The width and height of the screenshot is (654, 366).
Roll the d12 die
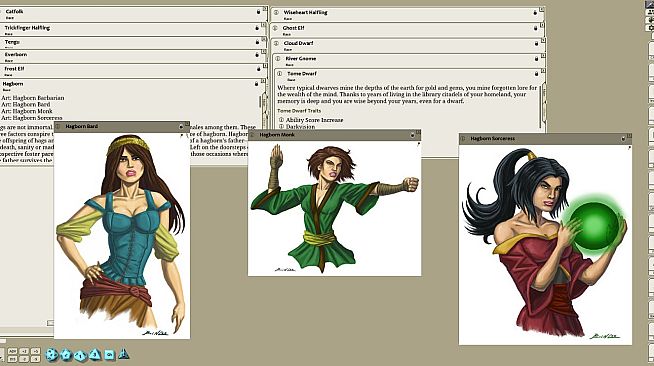coord(66,355)
